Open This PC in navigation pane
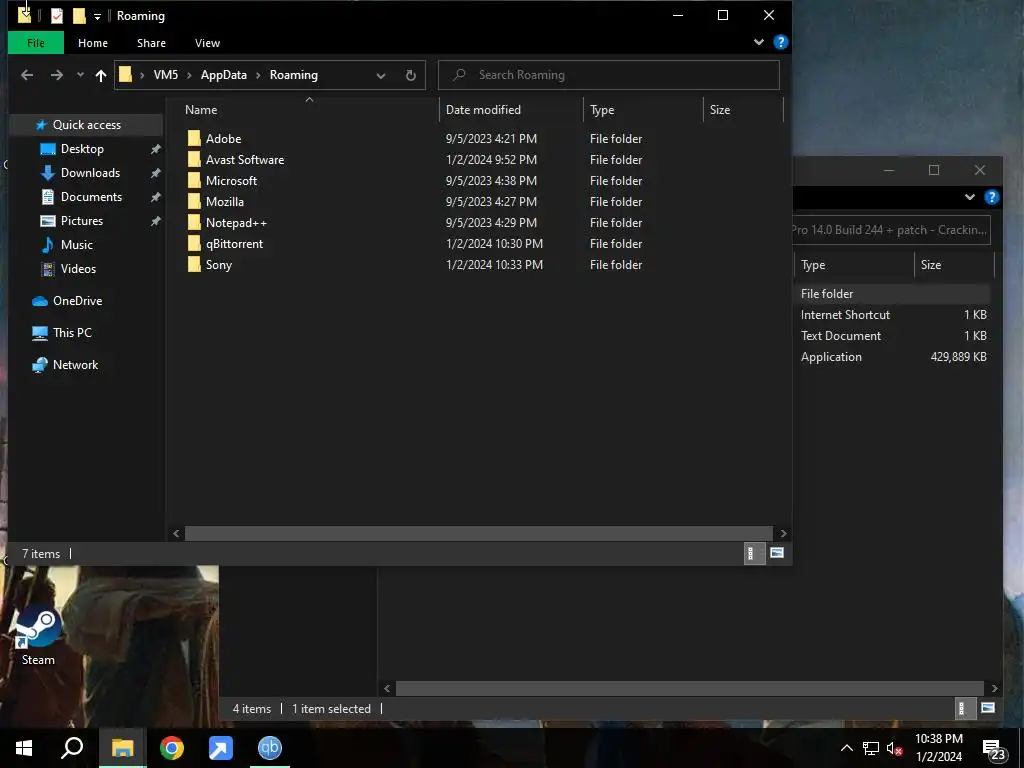Screen dimensions: 1024x768 pos(72,332)
